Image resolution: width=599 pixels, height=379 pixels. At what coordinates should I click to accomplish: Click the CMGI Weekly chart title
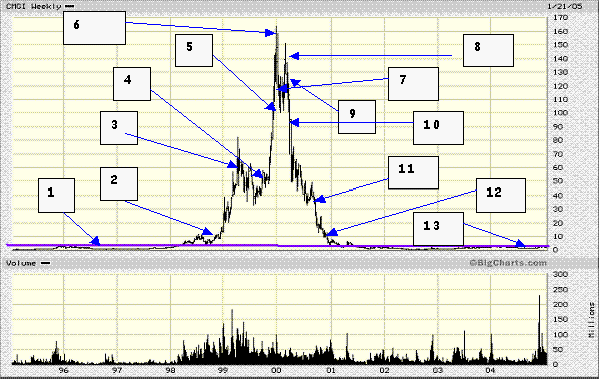click(33, 6)
